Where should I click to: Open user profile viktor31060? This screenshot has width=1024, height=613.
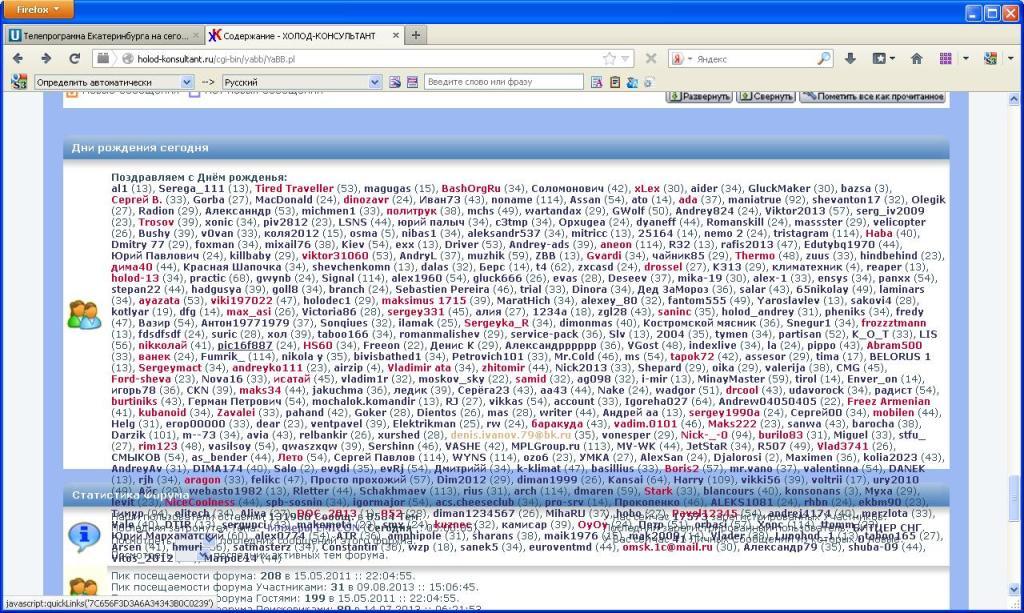(335, 255)
